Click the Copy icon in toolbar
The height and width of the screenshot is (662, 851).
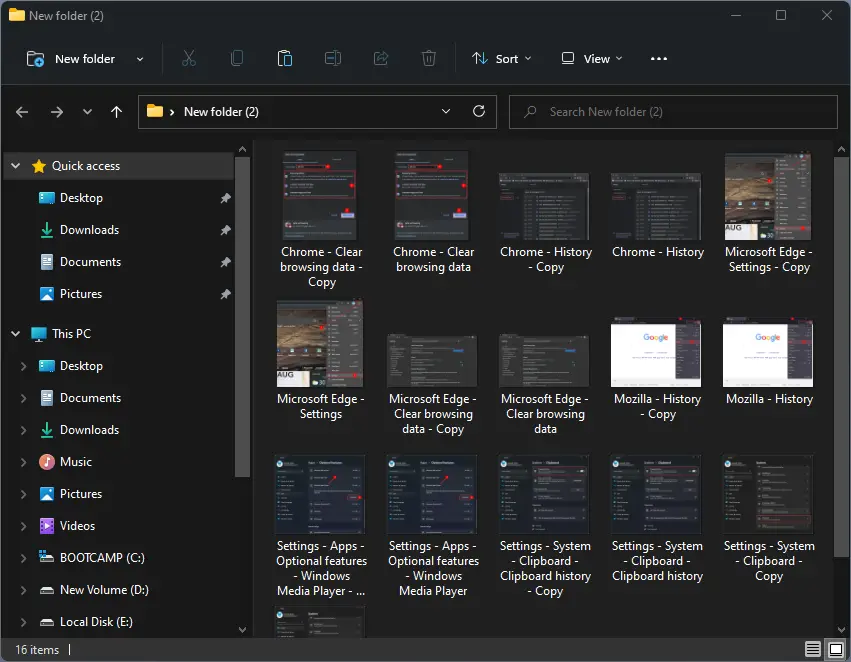pos(237,59)
